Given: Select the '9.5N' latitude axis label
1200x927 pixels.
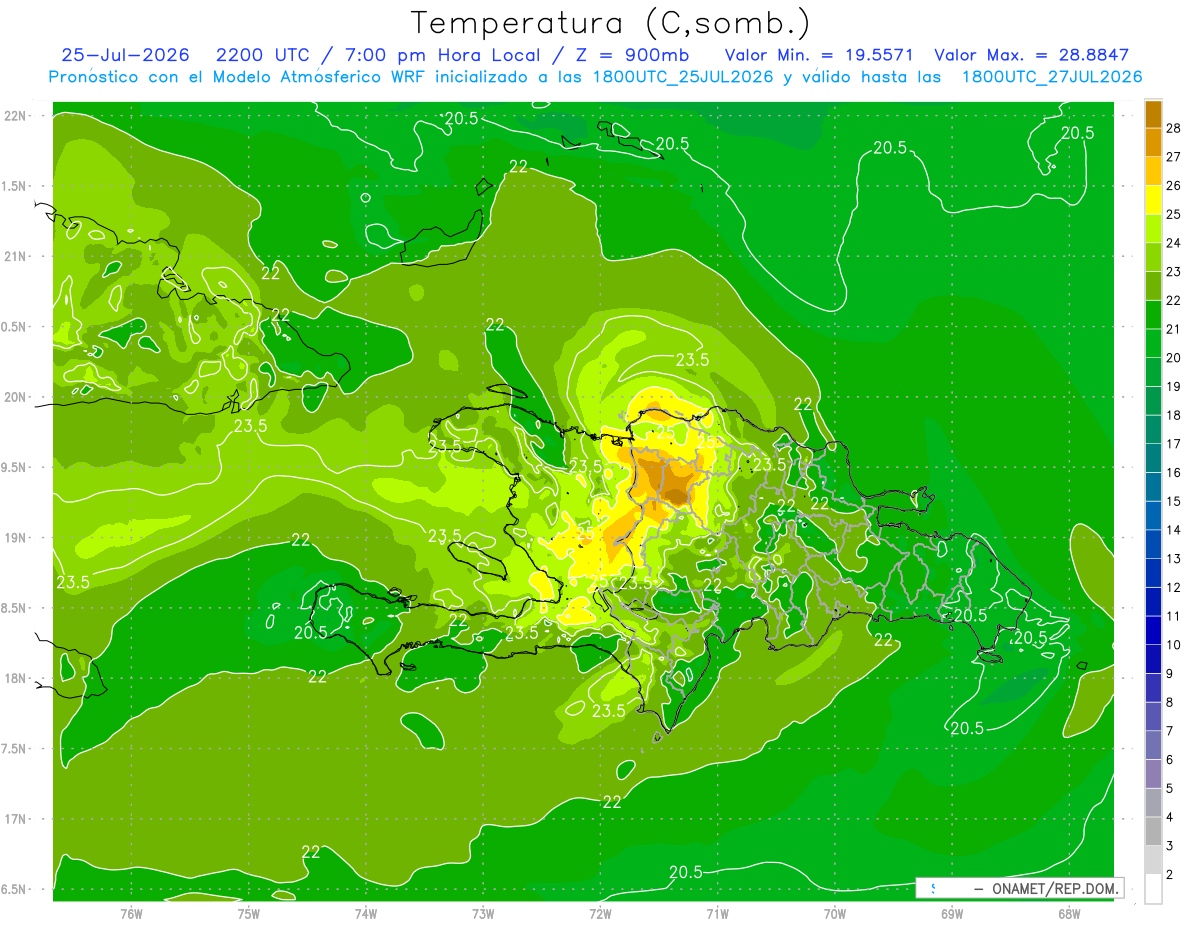Looking at the screenshot, I should pyautogui.click(x=15, y=467).
